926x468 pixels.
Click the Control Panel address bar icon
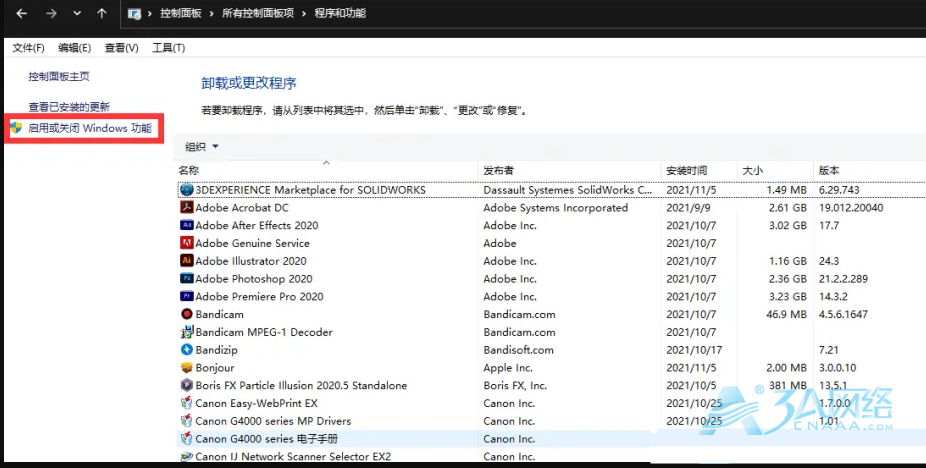point(135,14)
